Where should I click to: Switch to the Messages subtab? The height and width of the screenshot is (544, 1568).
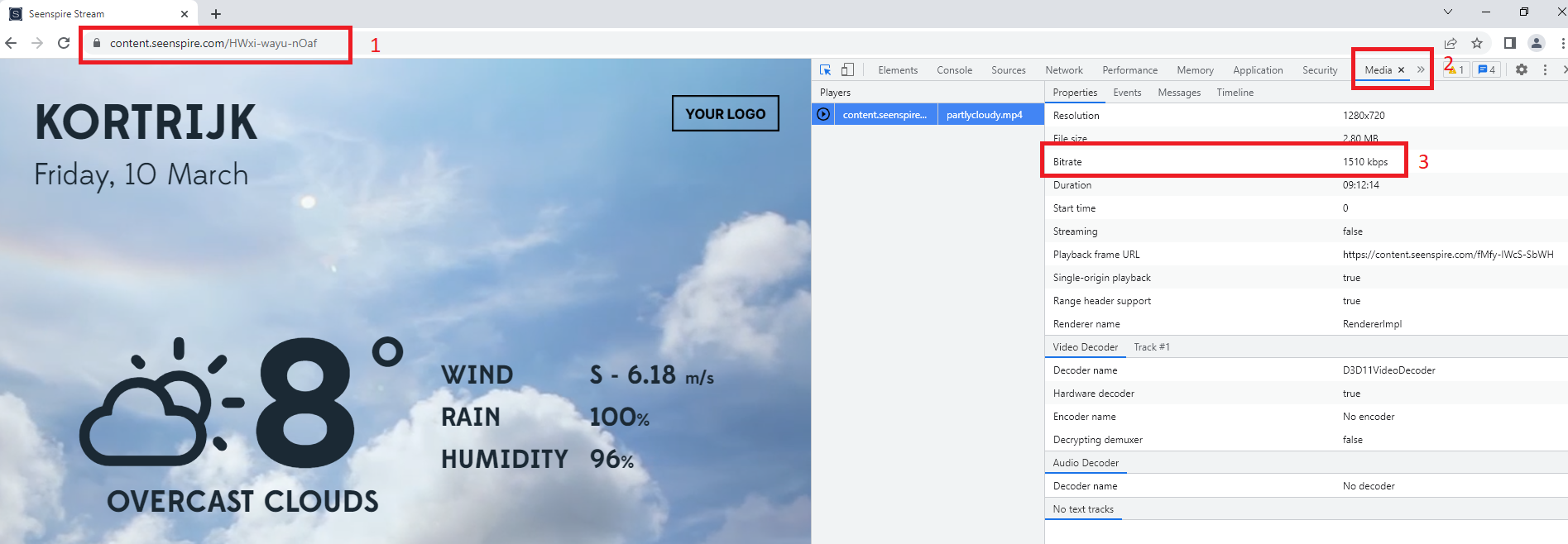tap(1179, 93)
